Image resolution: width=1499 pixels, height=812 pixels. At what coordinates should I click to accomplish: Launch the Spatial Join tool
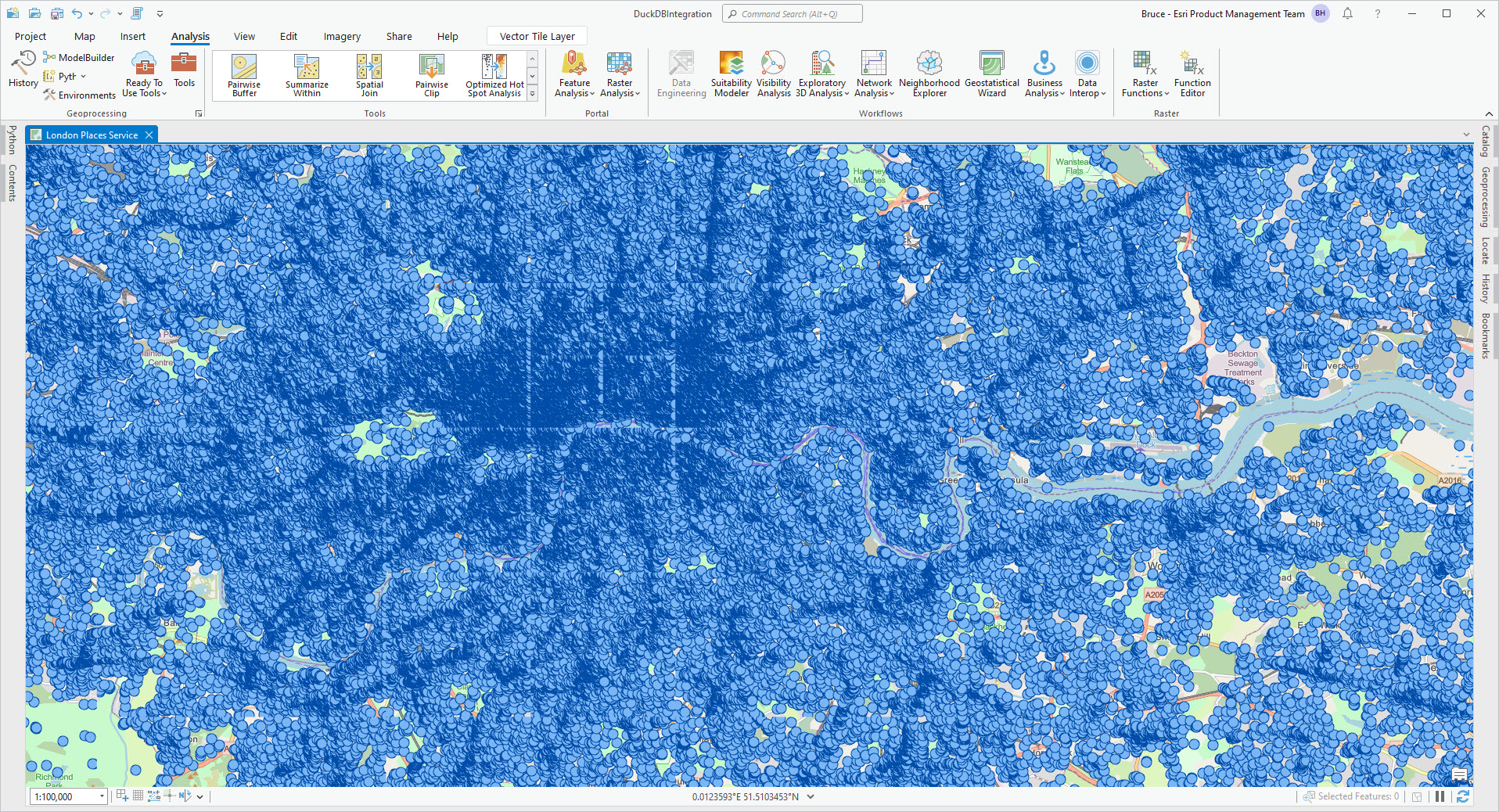coord(368,74)
